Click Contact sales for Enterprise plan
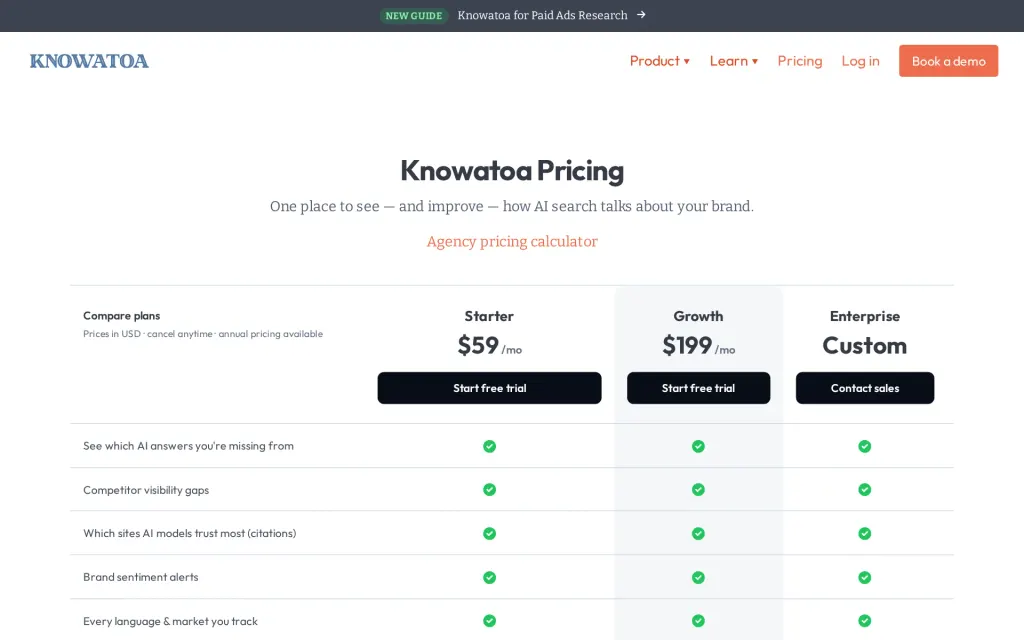 click(865, 388)
